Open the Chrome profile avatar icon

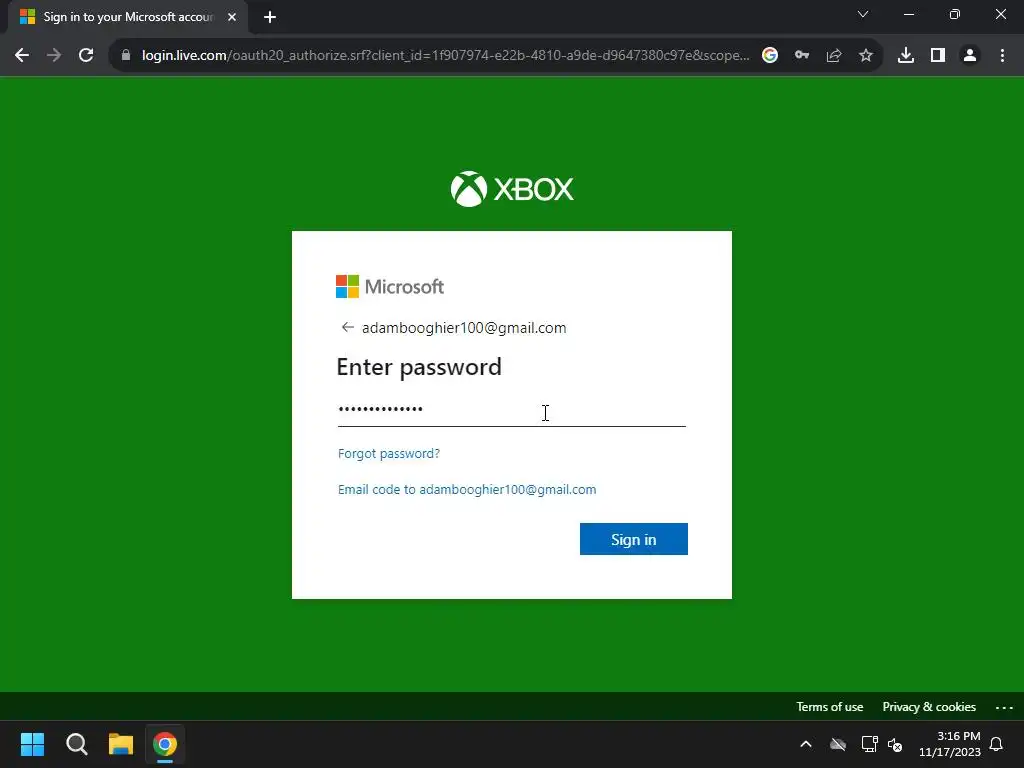(x=970, y=56)
